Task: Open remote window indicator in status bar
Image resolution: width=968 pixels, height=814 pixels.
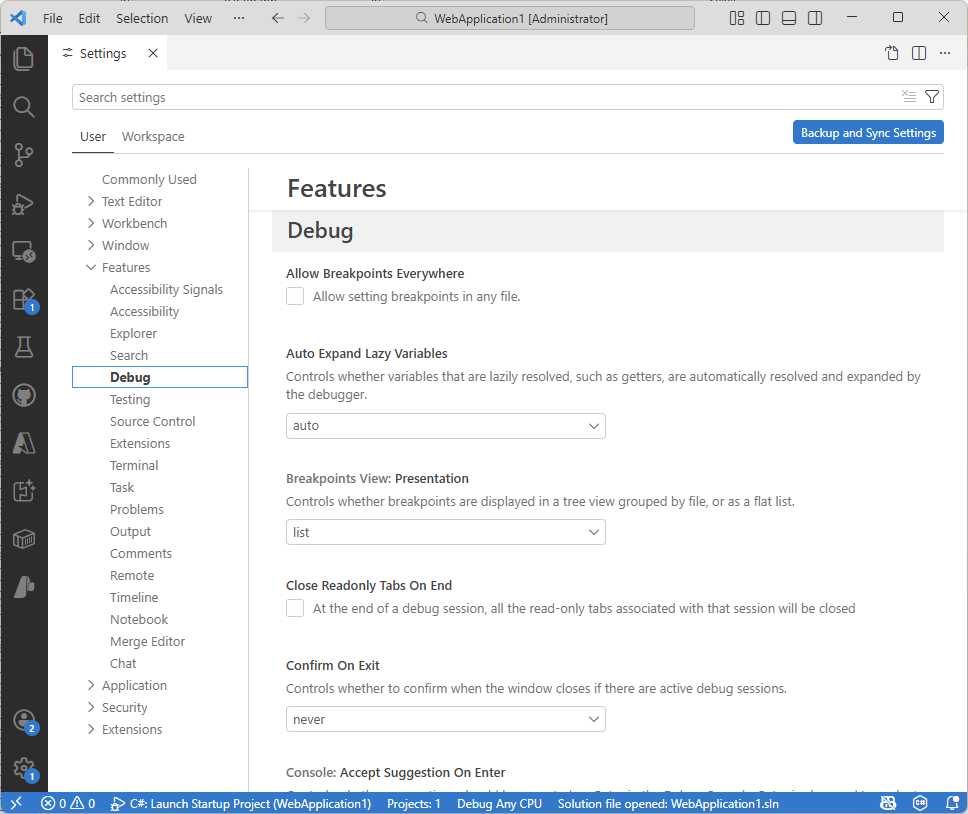Action: 16,803
